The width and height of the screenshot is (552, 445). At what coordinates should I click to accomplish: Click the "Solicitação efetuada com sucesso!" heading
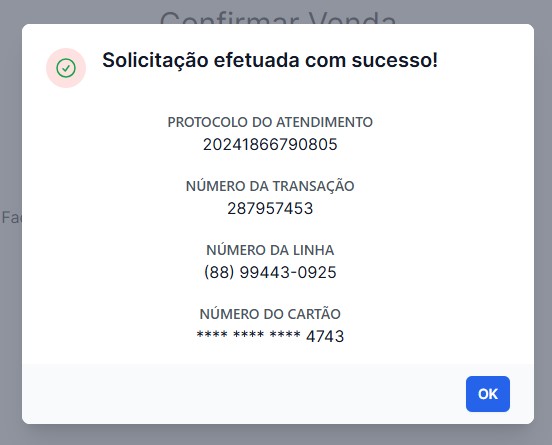pos(270,60)
